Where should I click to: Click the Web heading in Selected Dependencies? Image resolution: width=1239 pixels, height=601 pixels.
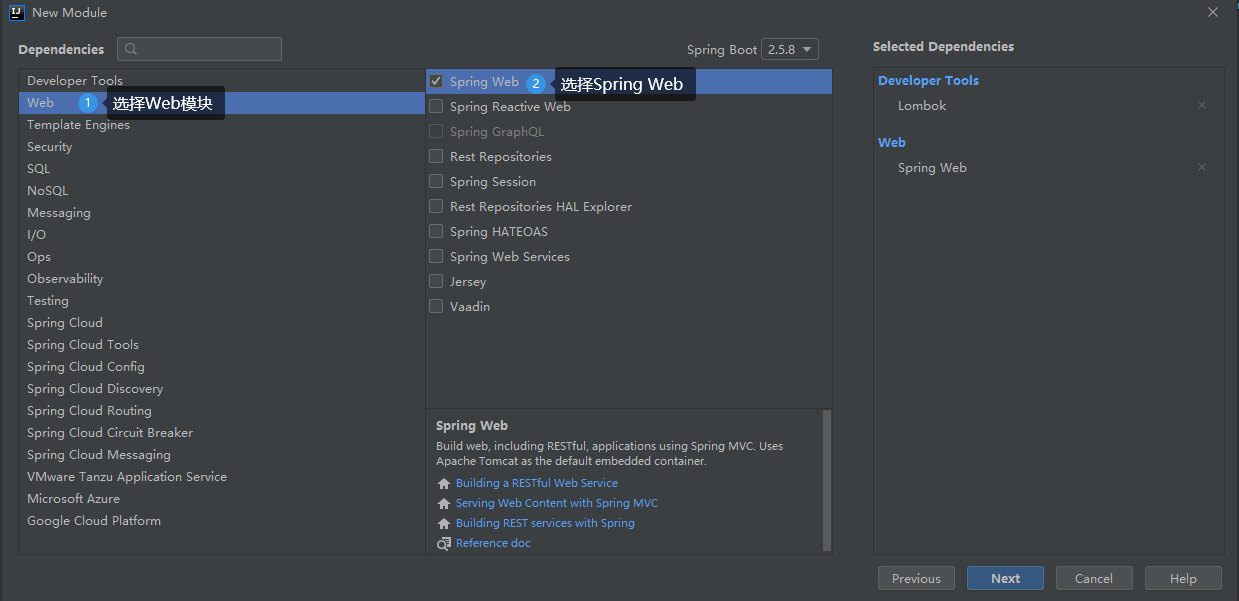(892, 143)
